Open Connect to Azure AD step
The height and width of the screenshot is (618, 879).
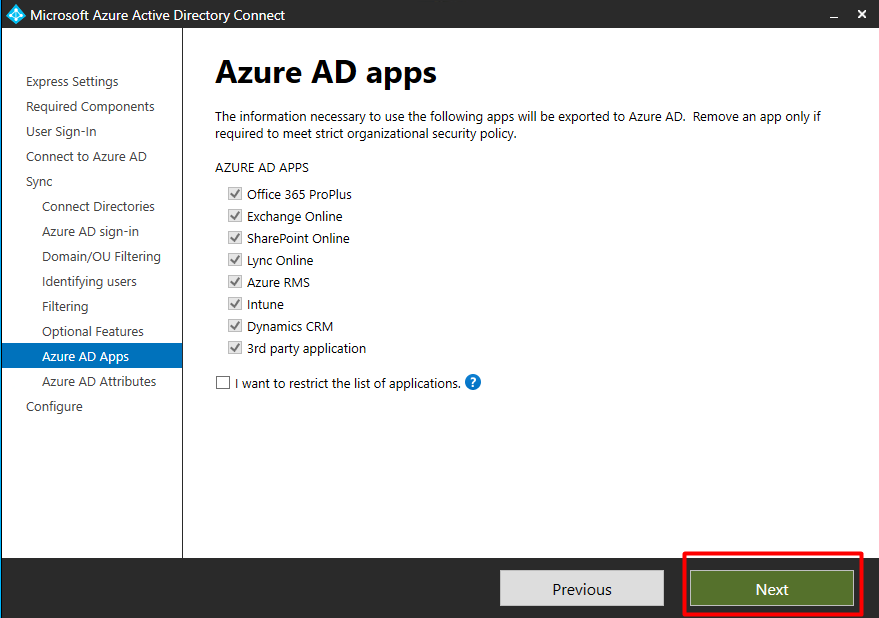pos(86,156)
